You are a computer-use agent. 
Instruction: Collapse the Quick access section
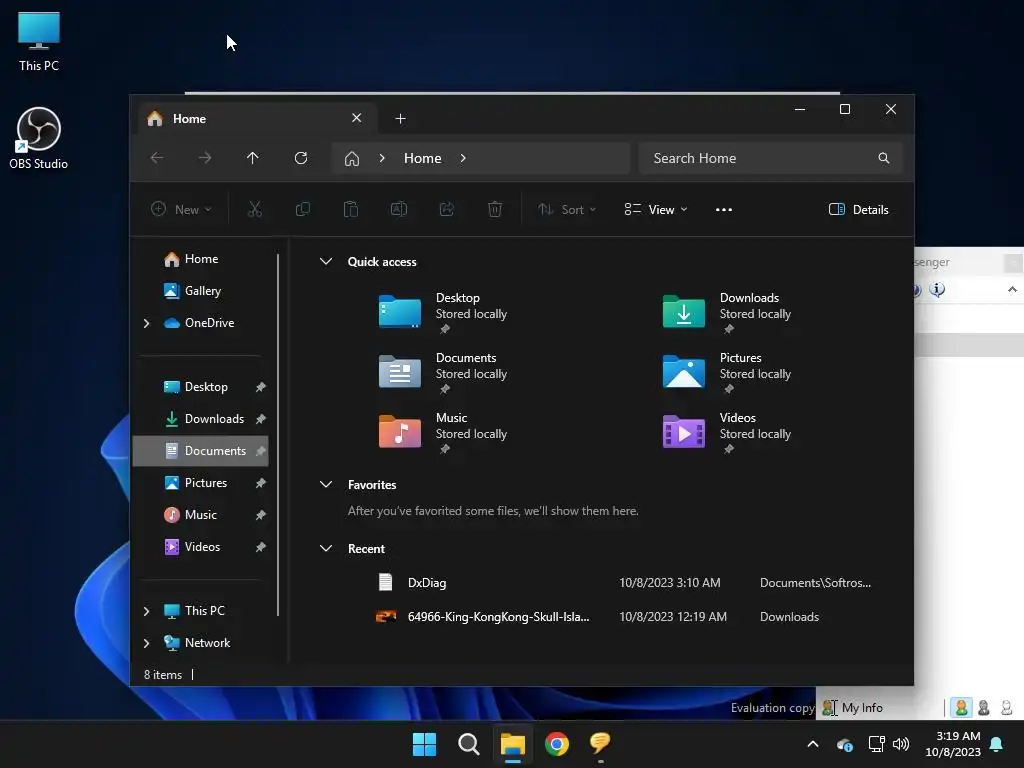pos(325,261)
